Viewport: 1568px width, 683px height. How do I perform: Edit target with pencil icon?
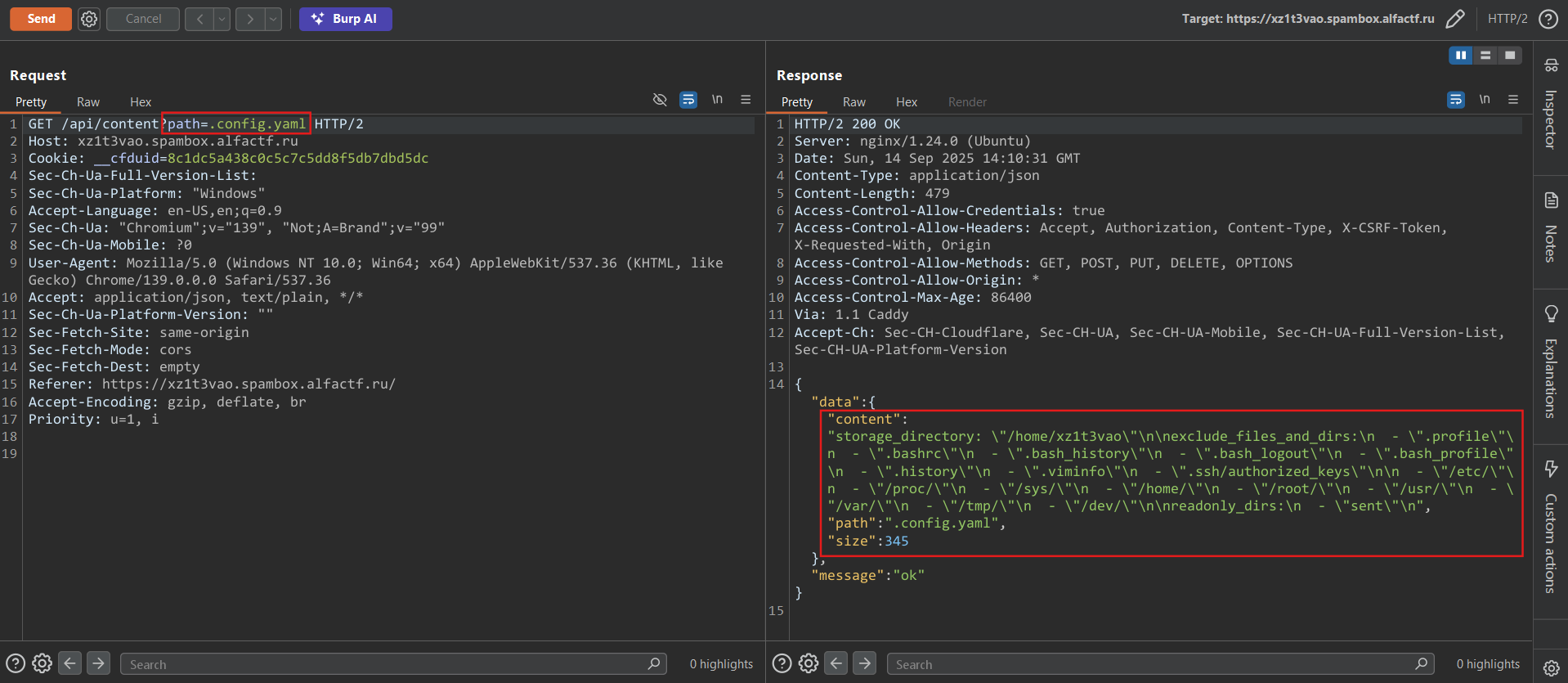(1455, 19)
